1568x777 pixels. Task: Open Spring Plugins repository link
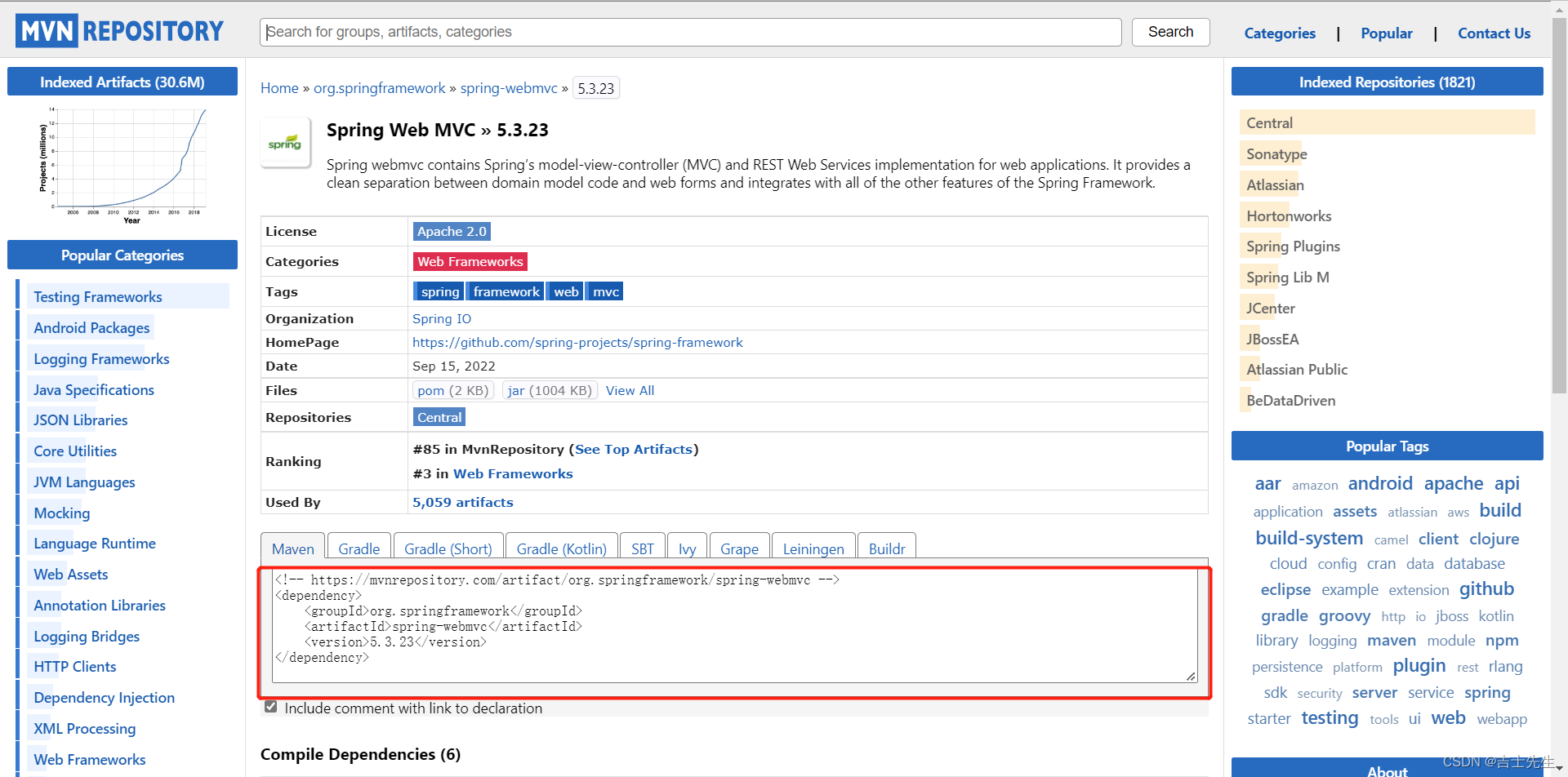tap(1293, 246)
